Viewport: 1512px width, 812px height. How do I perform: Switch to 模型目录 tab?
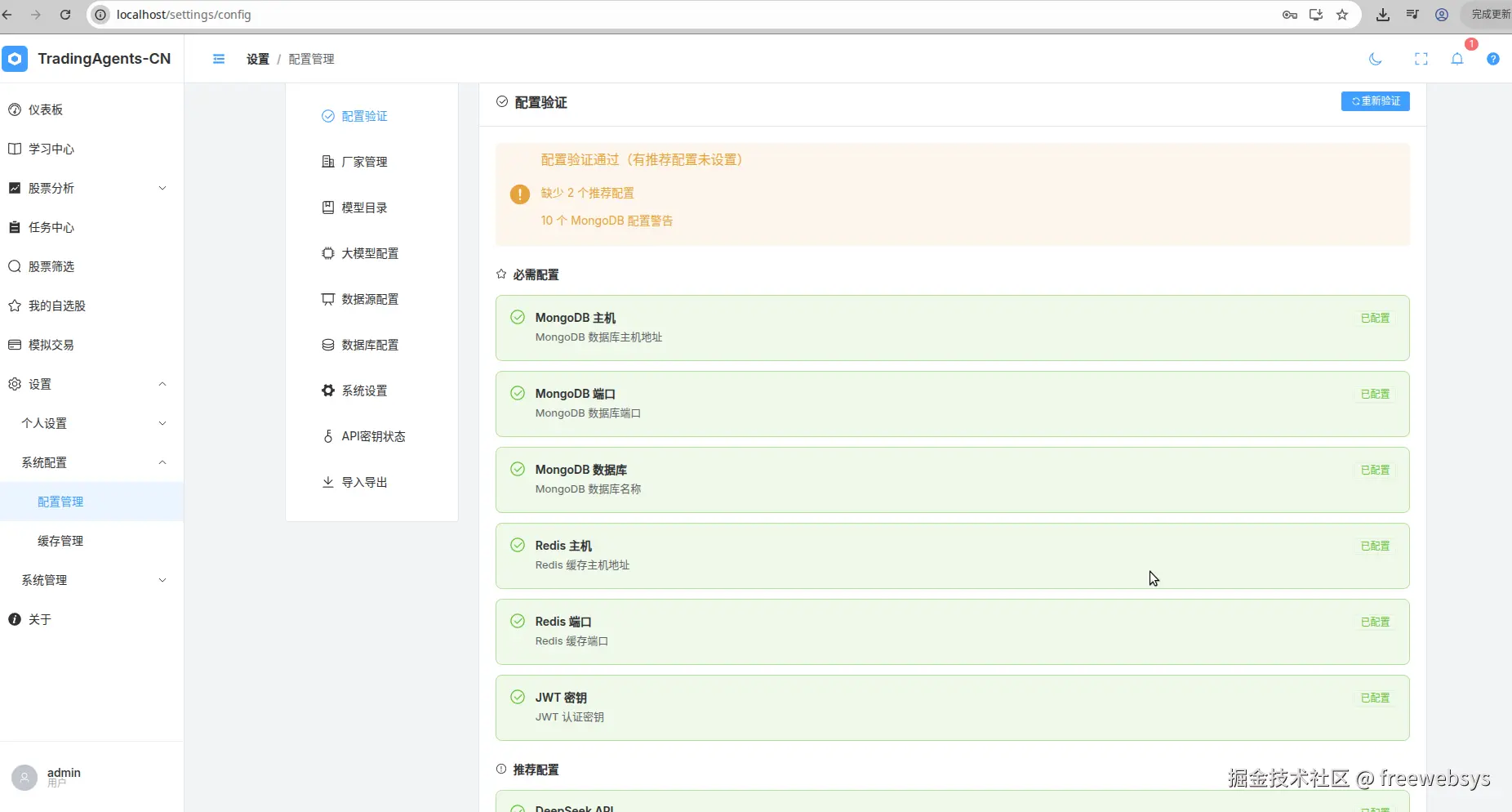pos(371,207)
